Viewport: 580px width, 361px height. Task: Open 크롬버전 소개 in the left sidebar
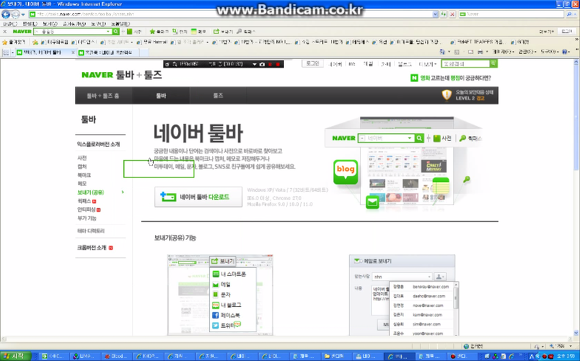[92, 247]
